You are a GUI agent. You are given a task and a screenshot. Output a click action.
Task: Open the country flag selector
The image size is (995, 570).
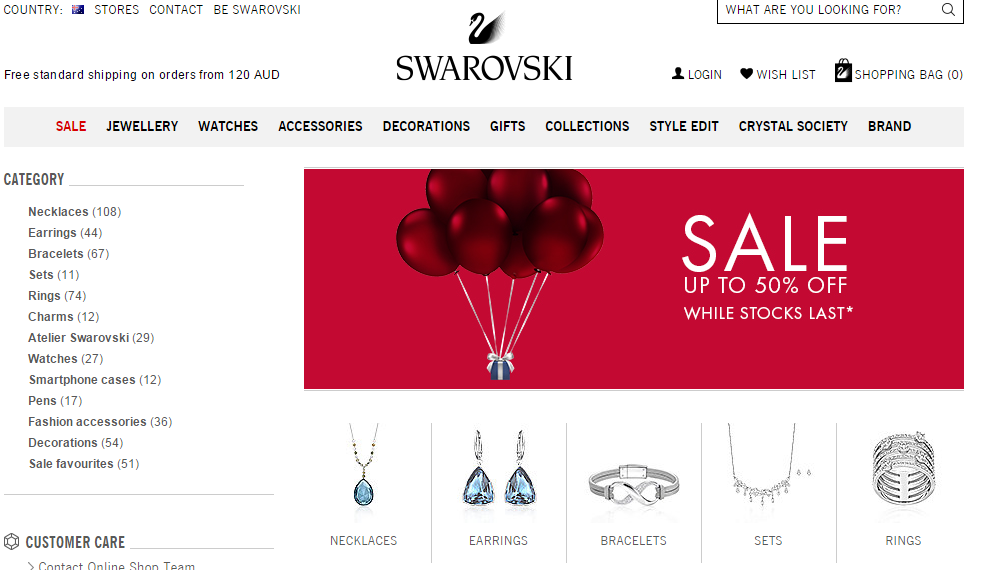coord(78,10)
